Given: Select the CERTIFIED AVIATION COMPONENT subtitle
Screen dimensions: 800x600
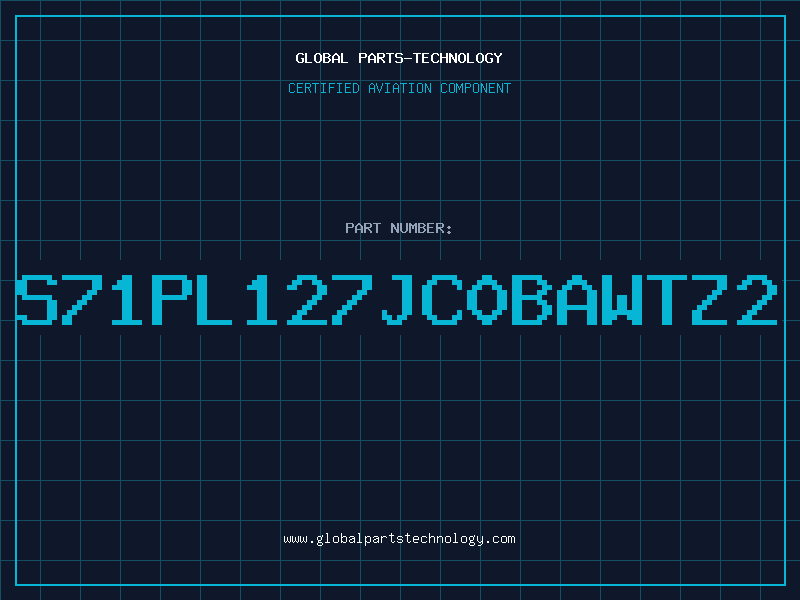Looking at the screenshot, I should pos(399,88).
